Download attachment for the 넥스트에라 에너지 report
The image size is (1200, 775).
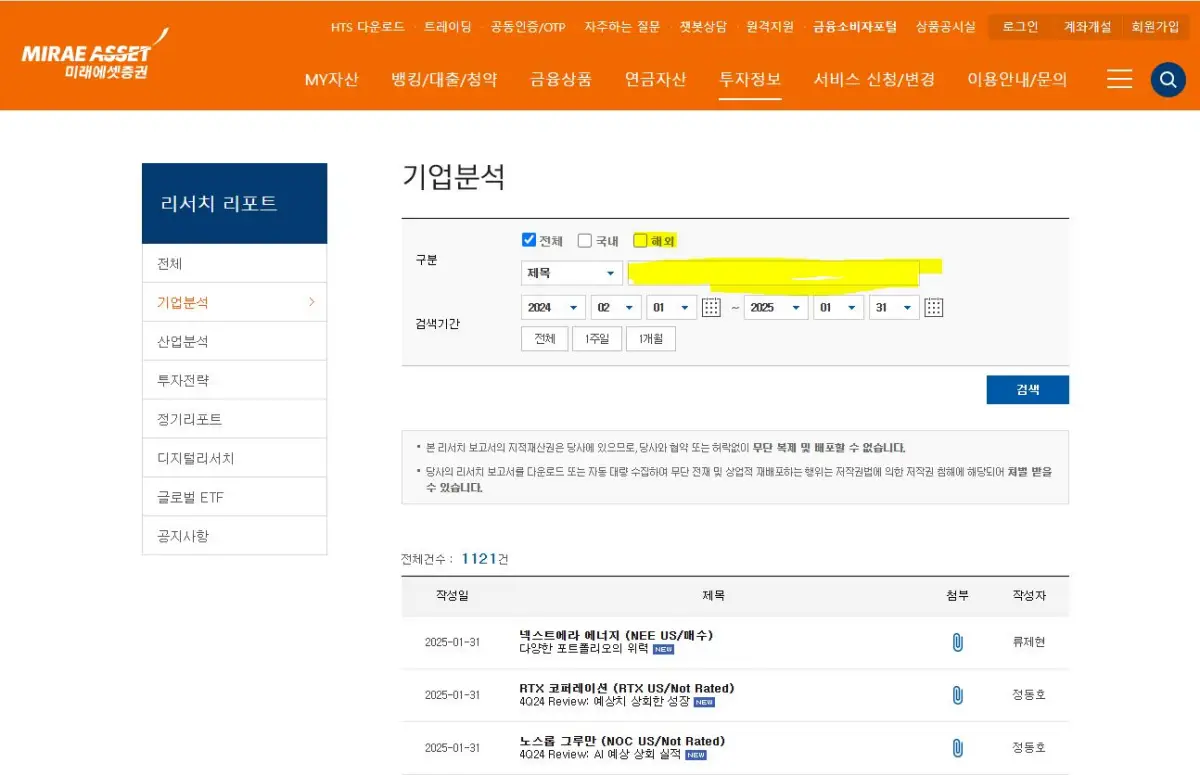click(957, 641)
